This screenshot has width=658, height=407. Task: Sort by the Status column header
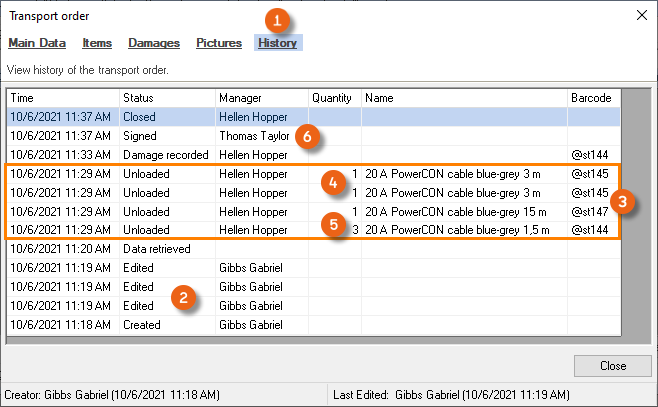pos(167,98)
